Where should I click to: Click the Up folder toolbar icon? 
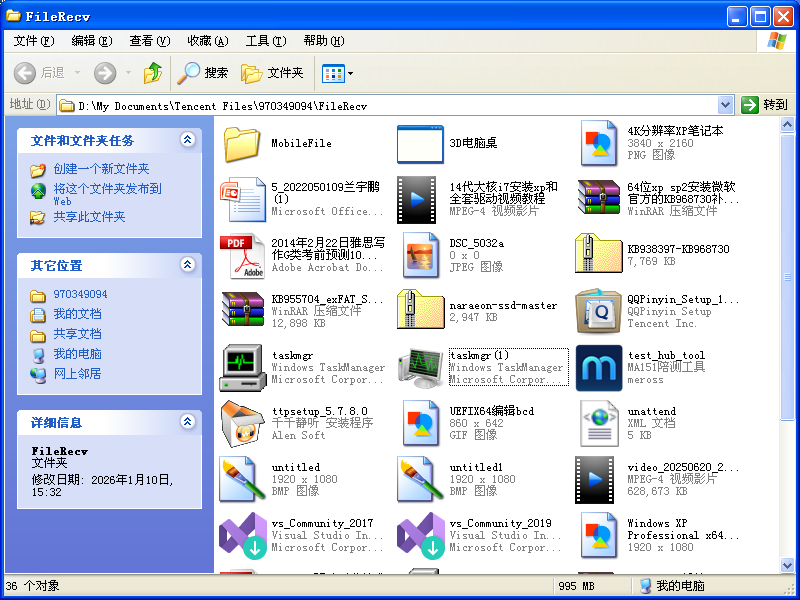[x=153, y=73]
